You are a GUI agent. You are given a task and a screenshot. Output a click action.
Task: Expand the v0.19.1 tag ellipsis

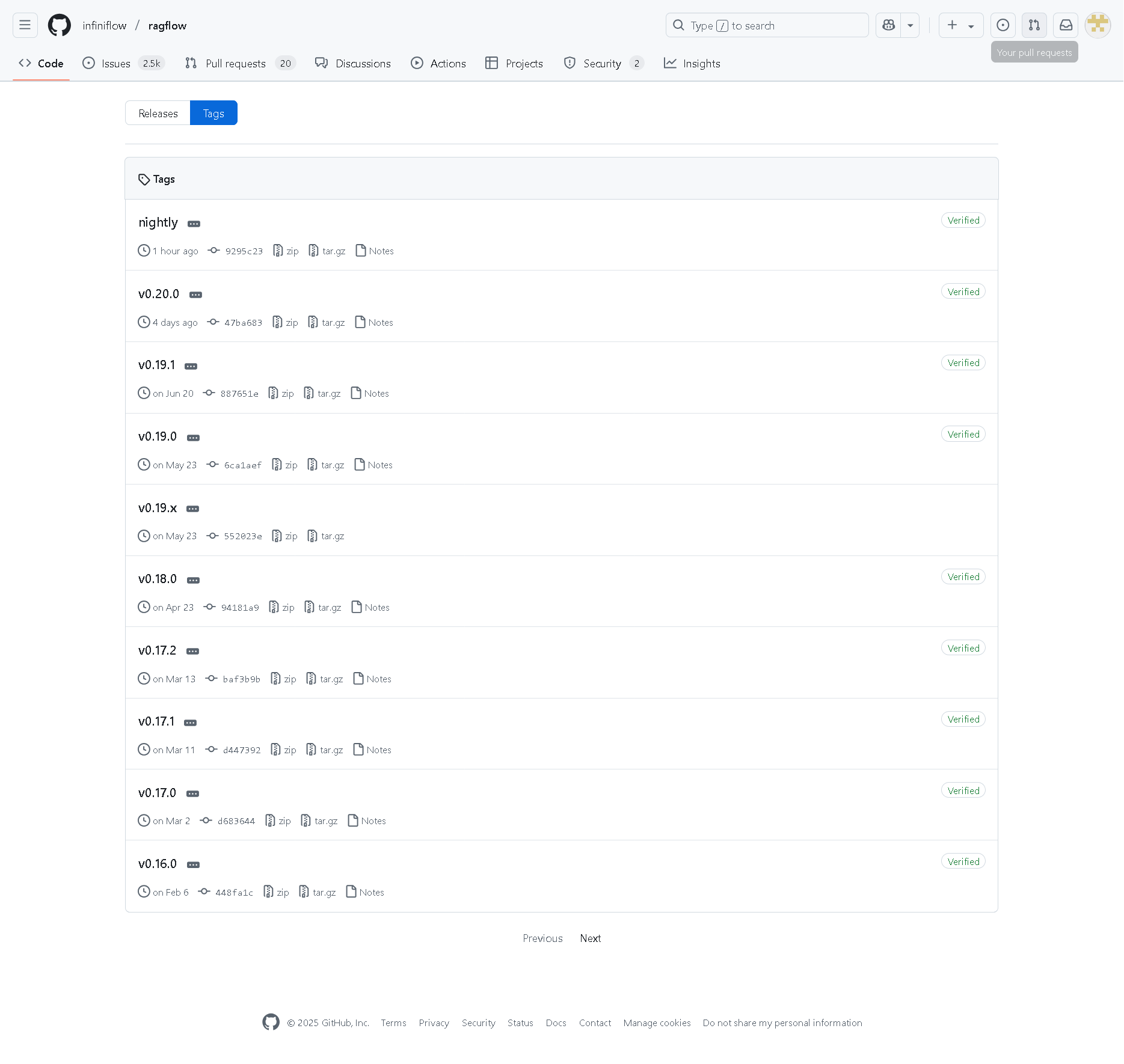click(x=191, y=366)
